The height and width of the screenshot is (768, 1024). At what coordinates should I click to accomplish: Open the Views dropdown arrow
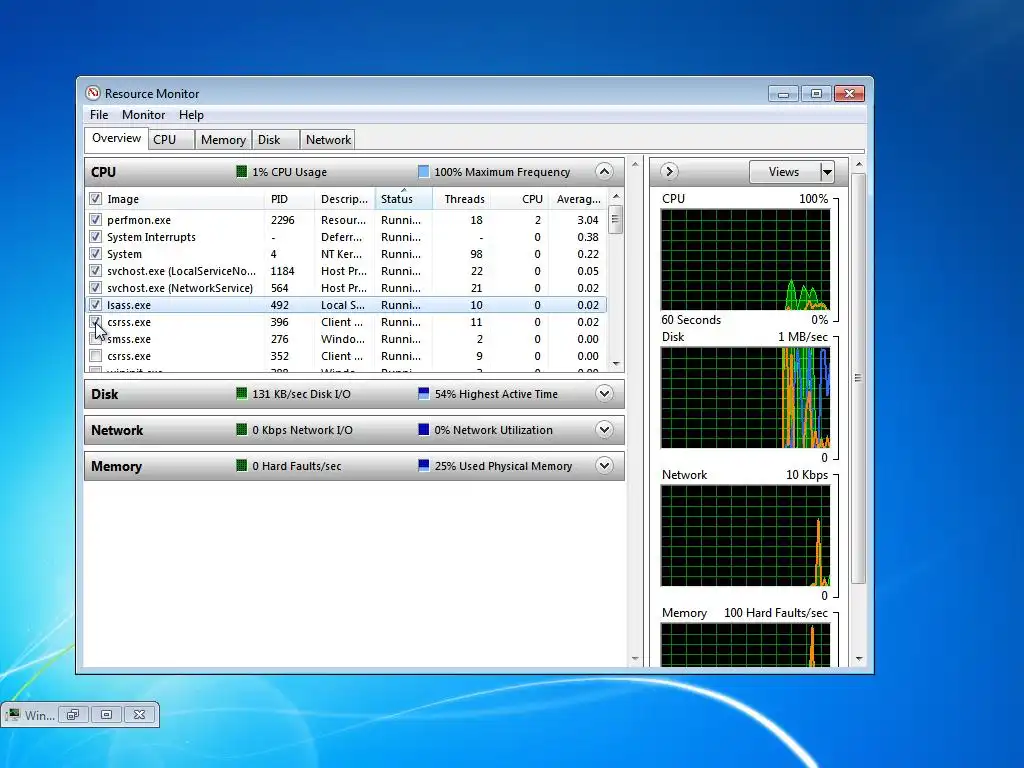pos(827,172)
